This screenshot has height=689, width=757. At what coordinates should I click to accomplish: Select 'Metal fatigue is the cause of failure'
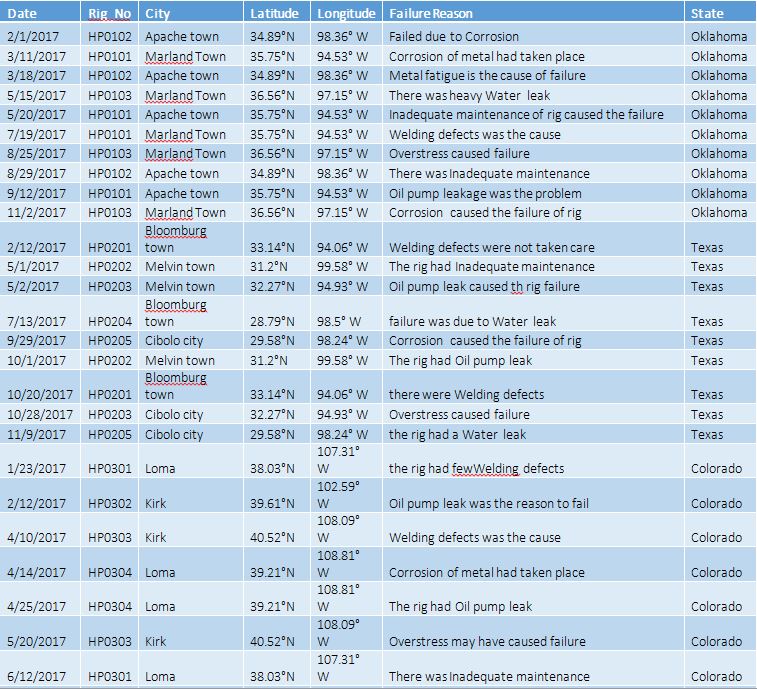click(533, 75)
